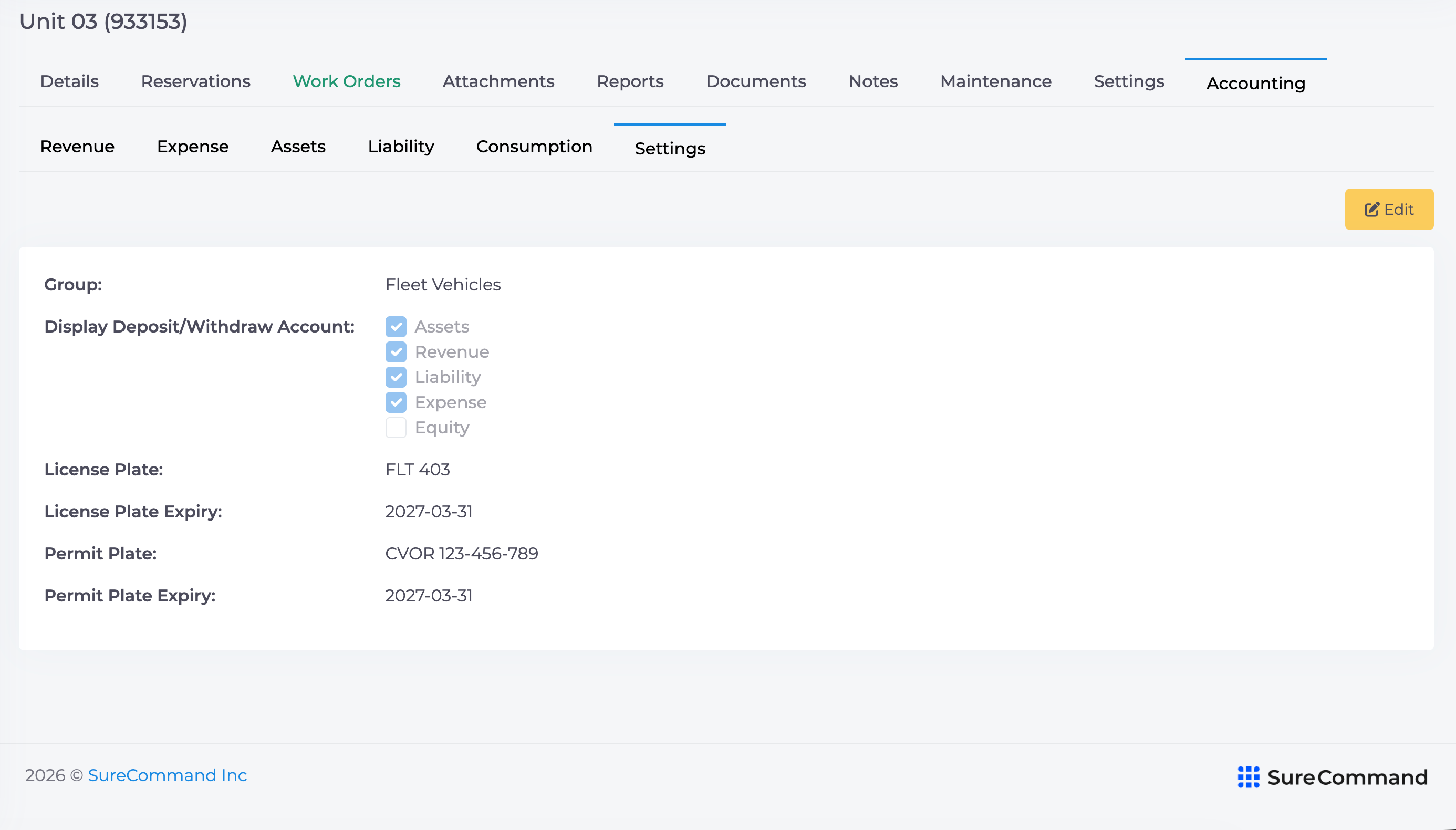
Task: Click the Fleet Vehicles group value
Action: coord(443,284)
